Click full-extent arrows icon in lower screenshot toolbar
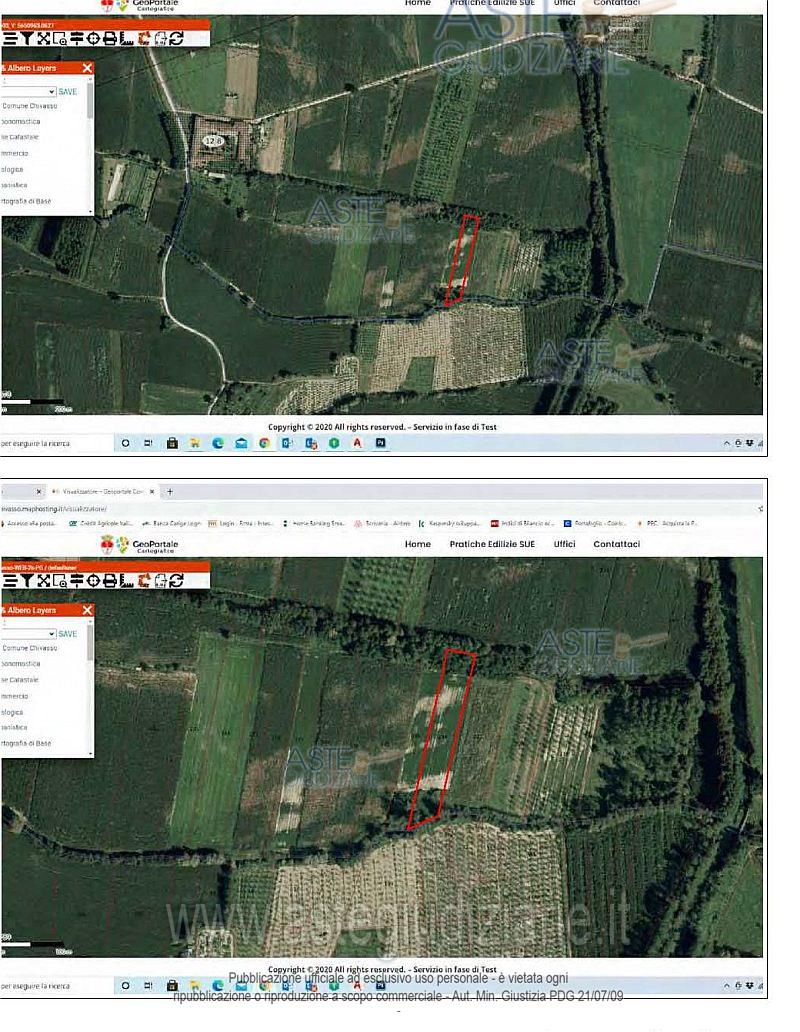The image size is (800, 1032). (43, 580)
